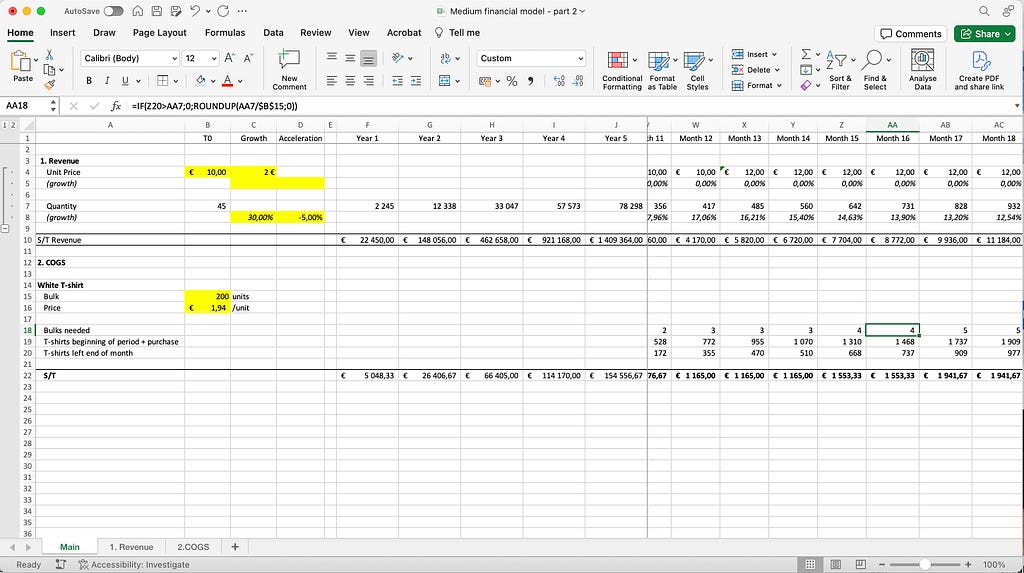Open the Custom number format dropdown
1024x573 pixels.
click(580, 58)
